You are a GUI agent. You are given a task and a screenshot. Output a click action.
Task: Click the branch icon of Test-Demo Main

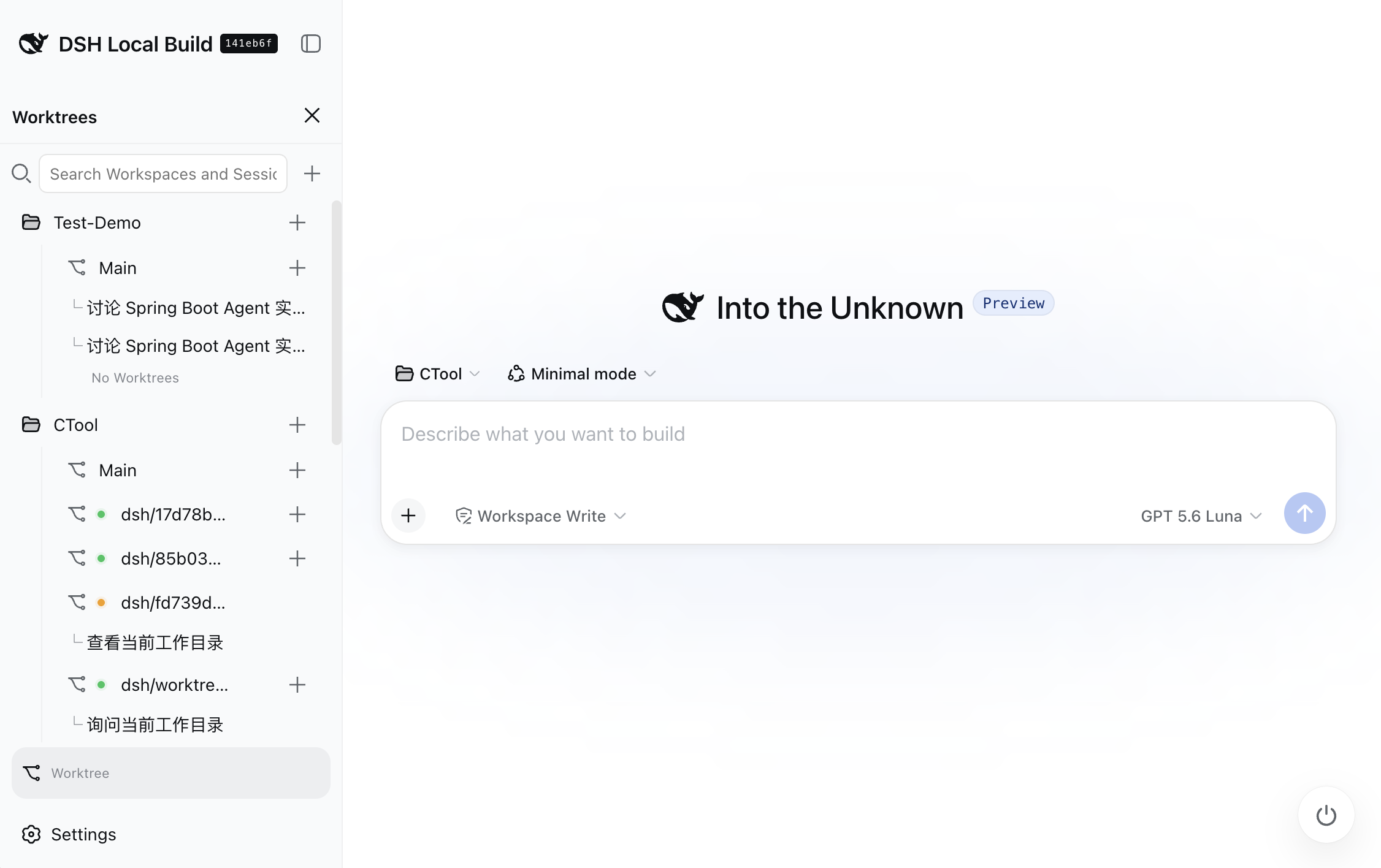point(77,267)
